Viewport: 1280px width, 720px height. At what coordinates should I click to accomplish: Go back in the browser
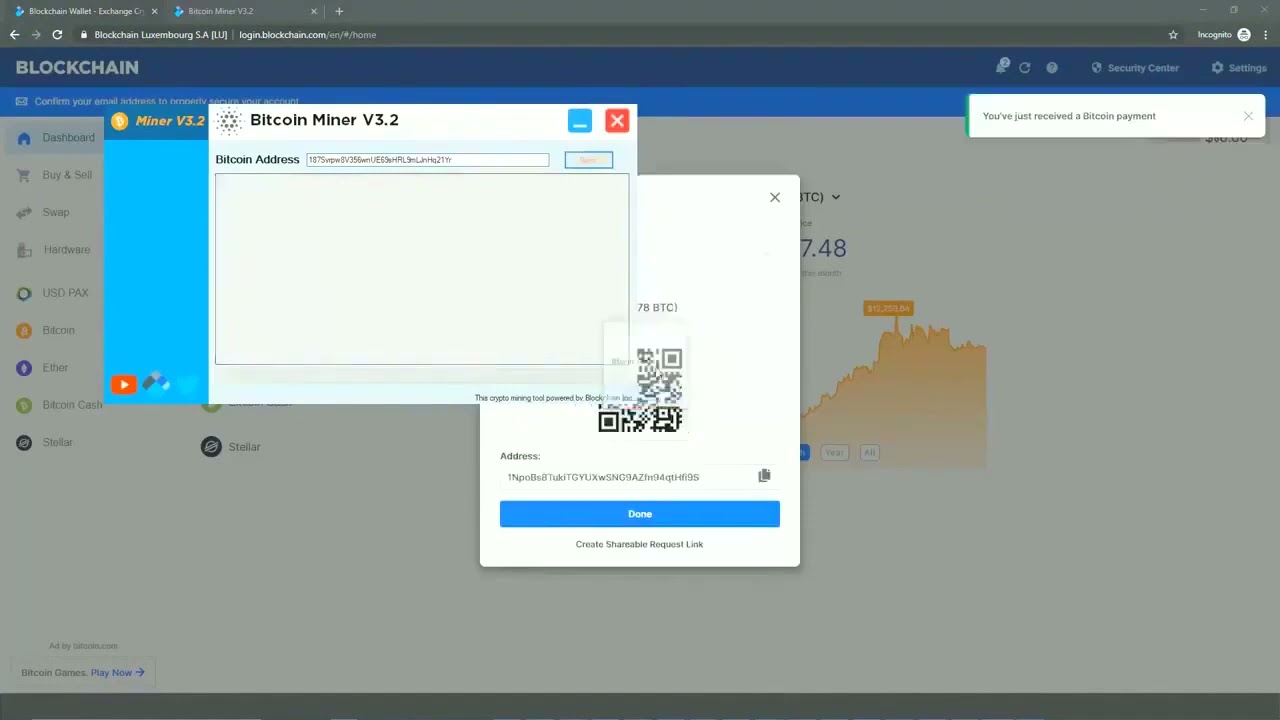tap(15, 34)
